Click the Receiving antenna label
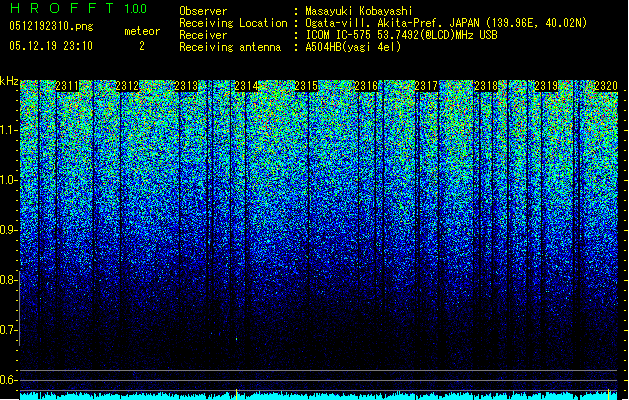The height and width of the screenshot is (400, 629). [x=230, y=47]
